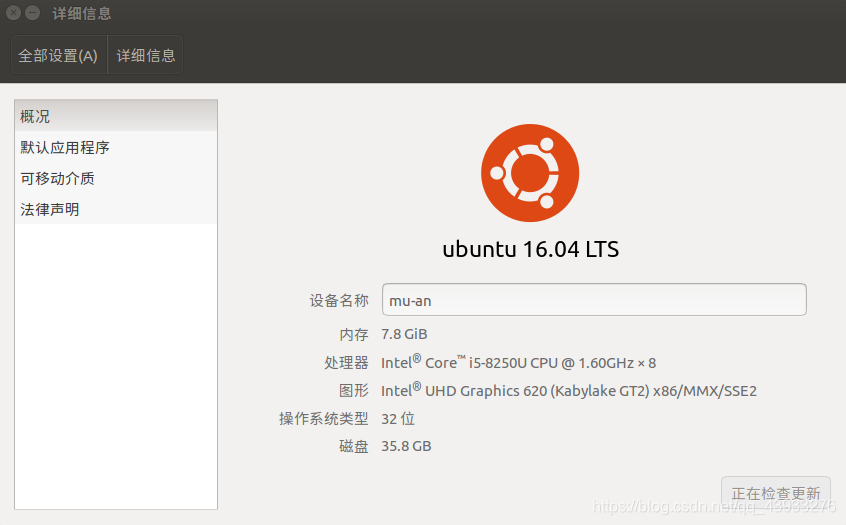Click the 处理器 label

pyautogui.click(x=346, y=363)
